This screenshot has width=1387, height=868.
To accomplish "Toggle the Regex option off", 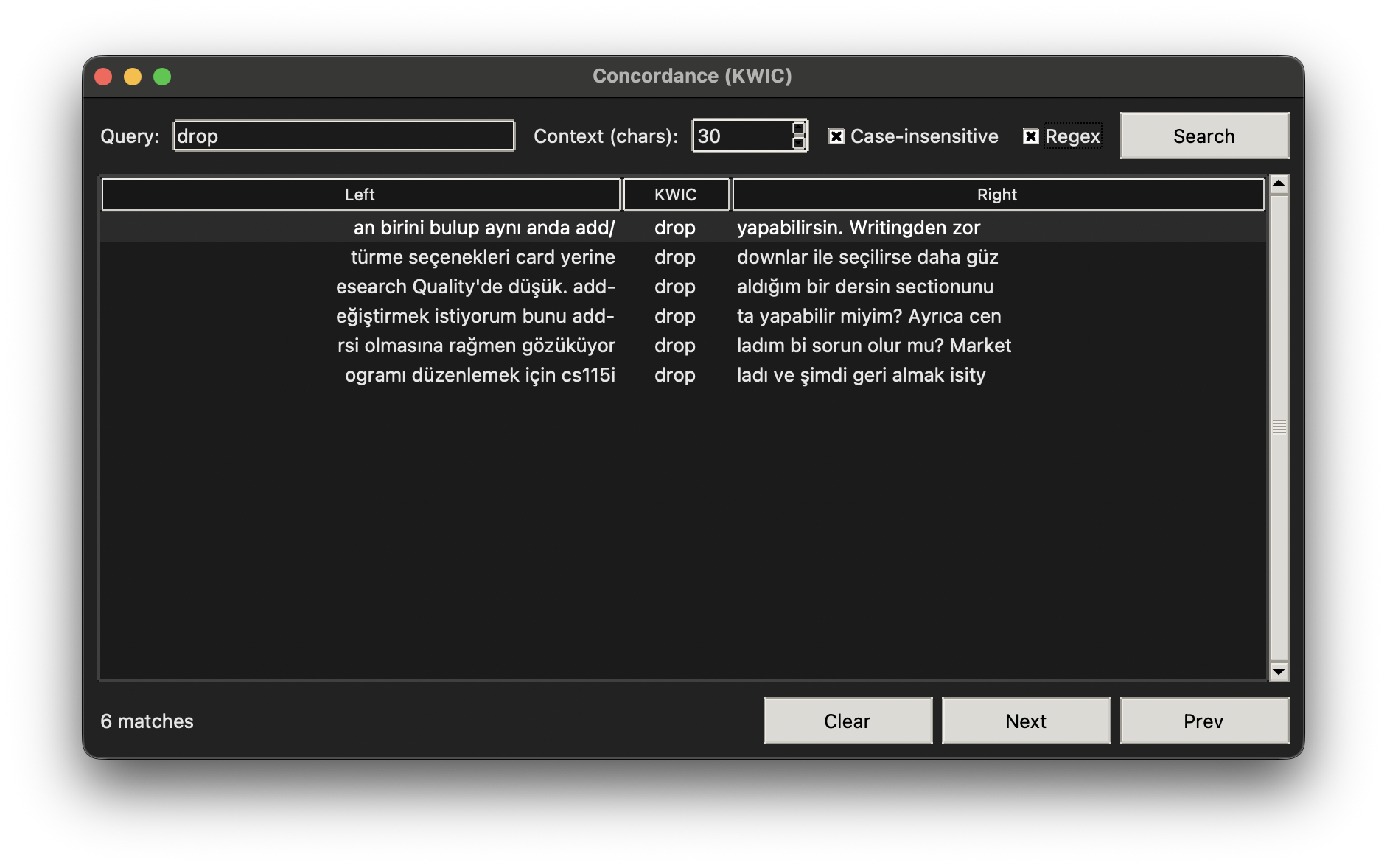I will pos(1030,136).
